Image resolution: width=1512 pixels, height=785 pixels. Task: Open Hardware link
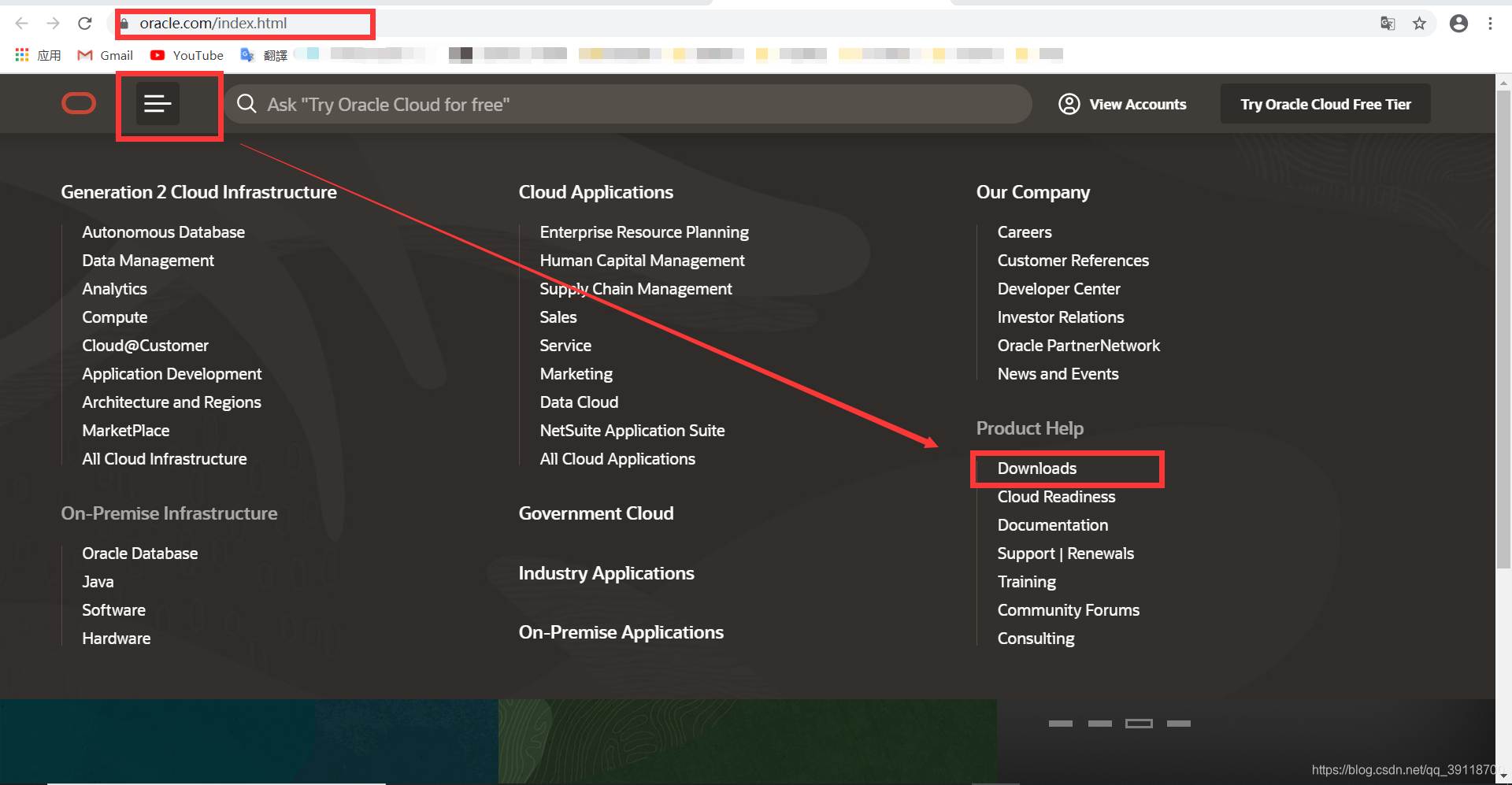116,639
